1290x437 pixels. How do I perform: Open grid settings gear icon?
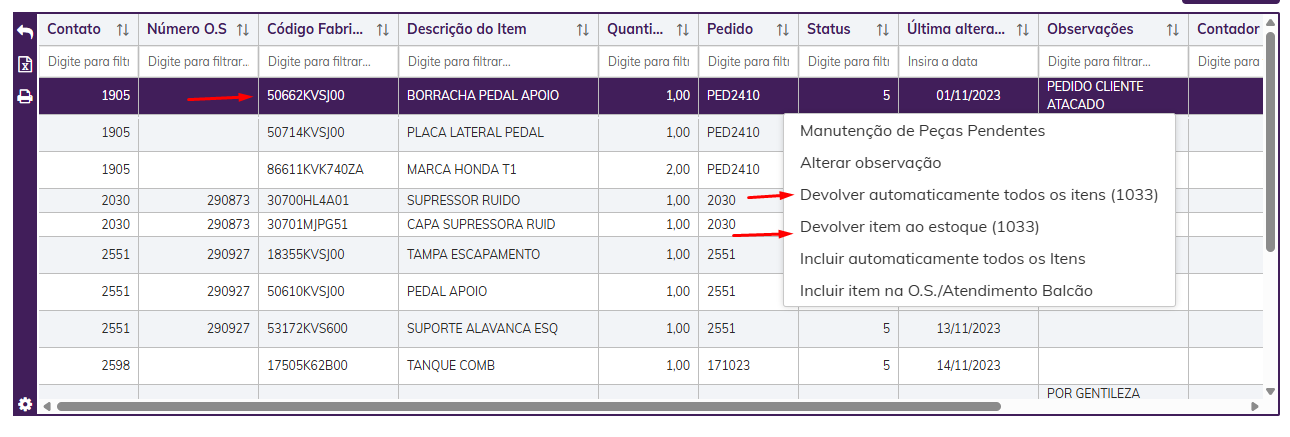coord(25,404)
